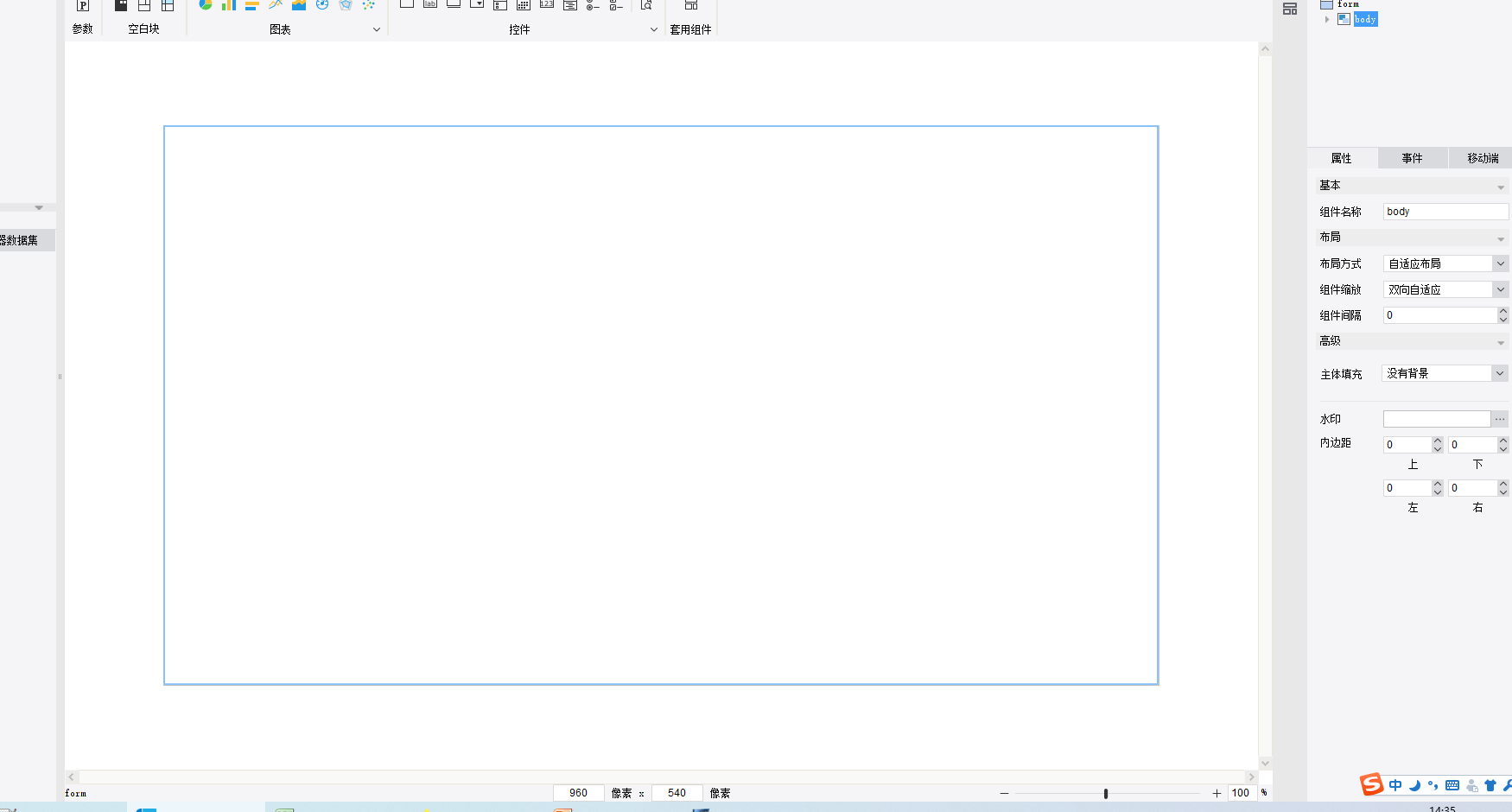The height and width of the screenshot is (812, 1512).
Task: Add a scatter chart from the toolbar
Action: click(x=369, y=4)
